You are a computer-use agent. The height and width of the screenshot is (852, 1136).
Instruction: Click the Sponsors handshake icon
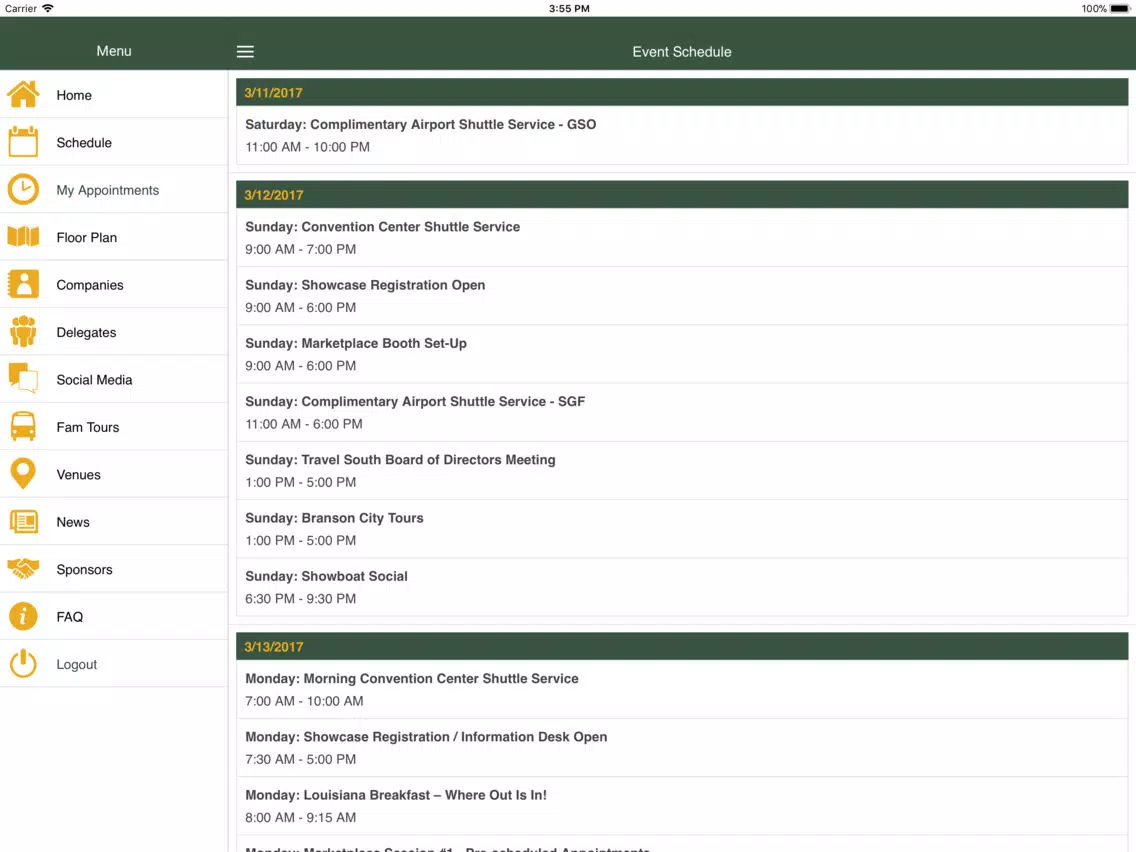coord(23,569)
